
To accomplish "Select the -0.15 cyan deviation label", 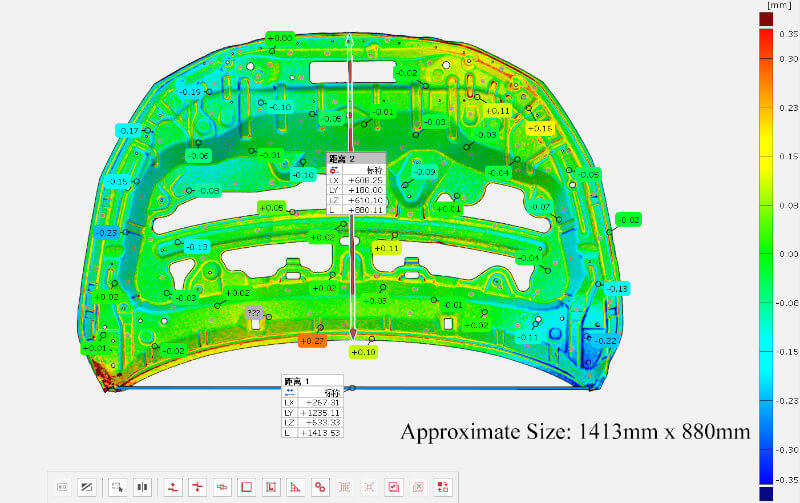I will click(x=118, y=181).
